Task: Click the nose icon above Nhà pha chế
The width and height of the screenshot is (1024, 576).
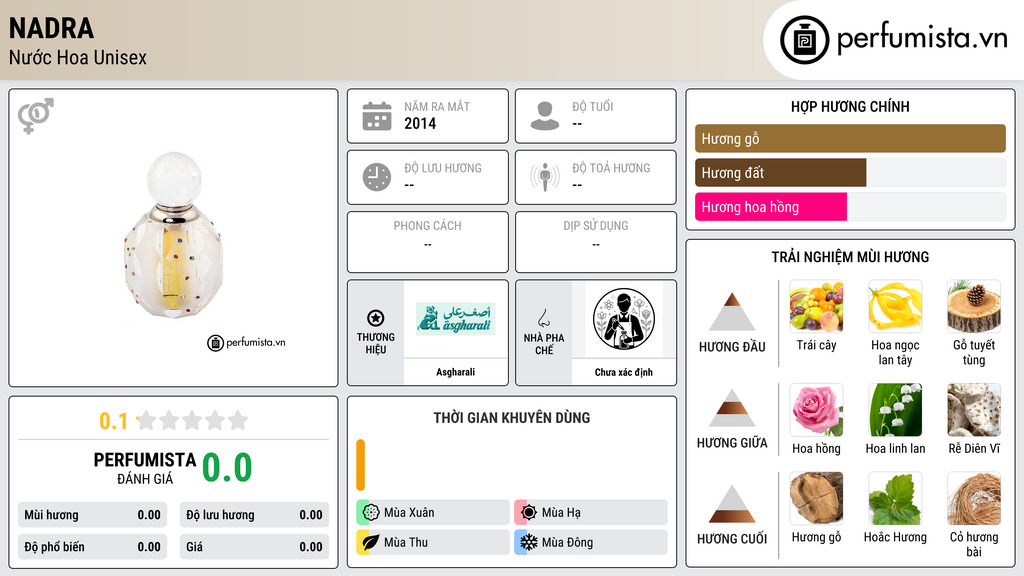Action: (543, 318)
